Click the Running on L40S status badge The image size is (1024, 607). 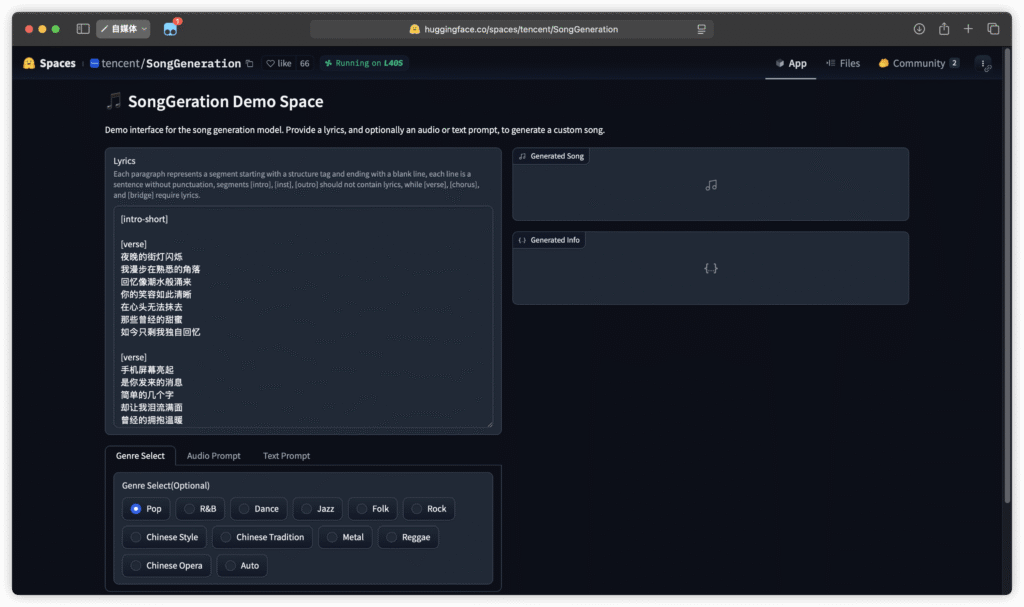pos(364,63)
